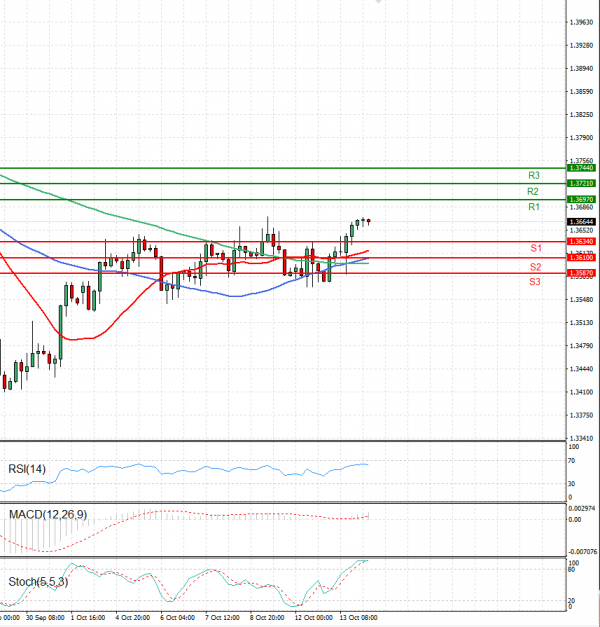Click the R3 resistance label
This screenshot has width=600, height=627.
click(534, 175)
